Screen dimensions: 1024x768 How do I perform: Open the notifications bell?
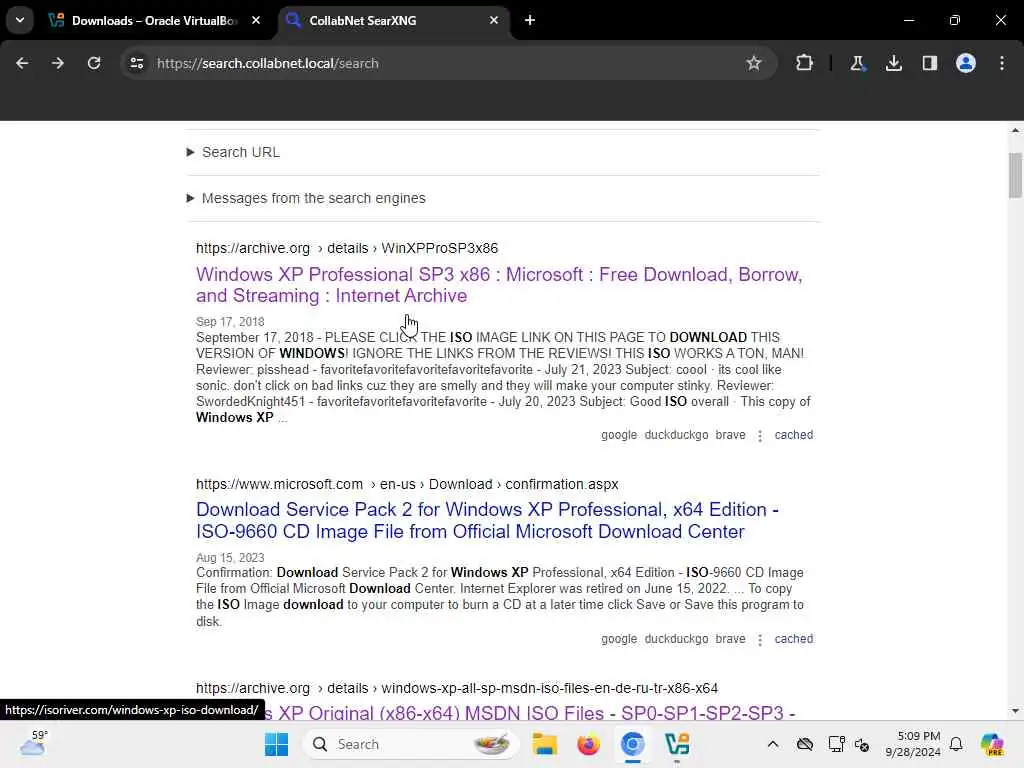956,744
